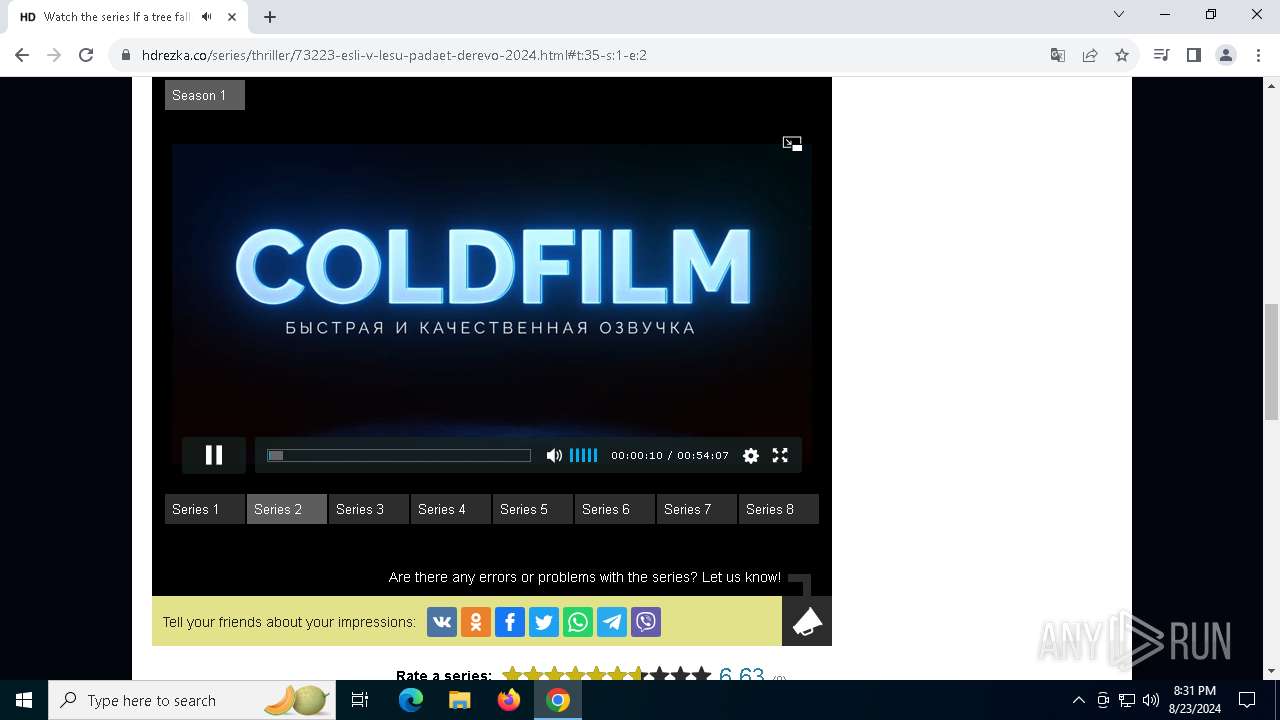Open a new browser tab
Viewport: 1280px width, 720px height.
pos(270,17)
